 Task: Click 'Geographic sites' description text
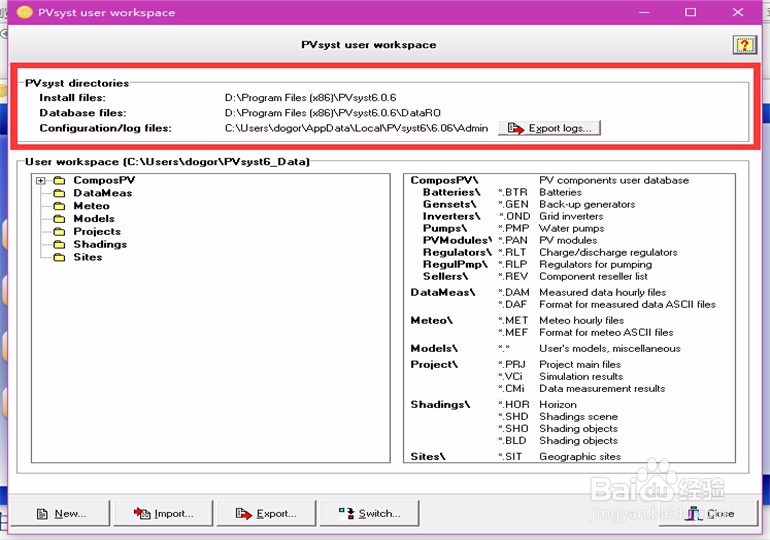pyautogui.click(x=580, y=457)
